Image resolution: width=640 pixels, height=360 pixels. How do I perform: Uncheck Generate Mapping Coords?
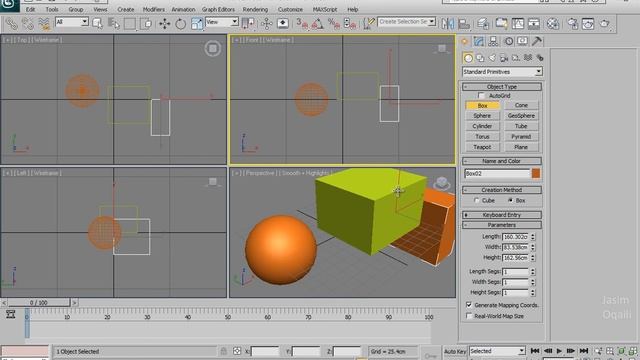[469, 305]
